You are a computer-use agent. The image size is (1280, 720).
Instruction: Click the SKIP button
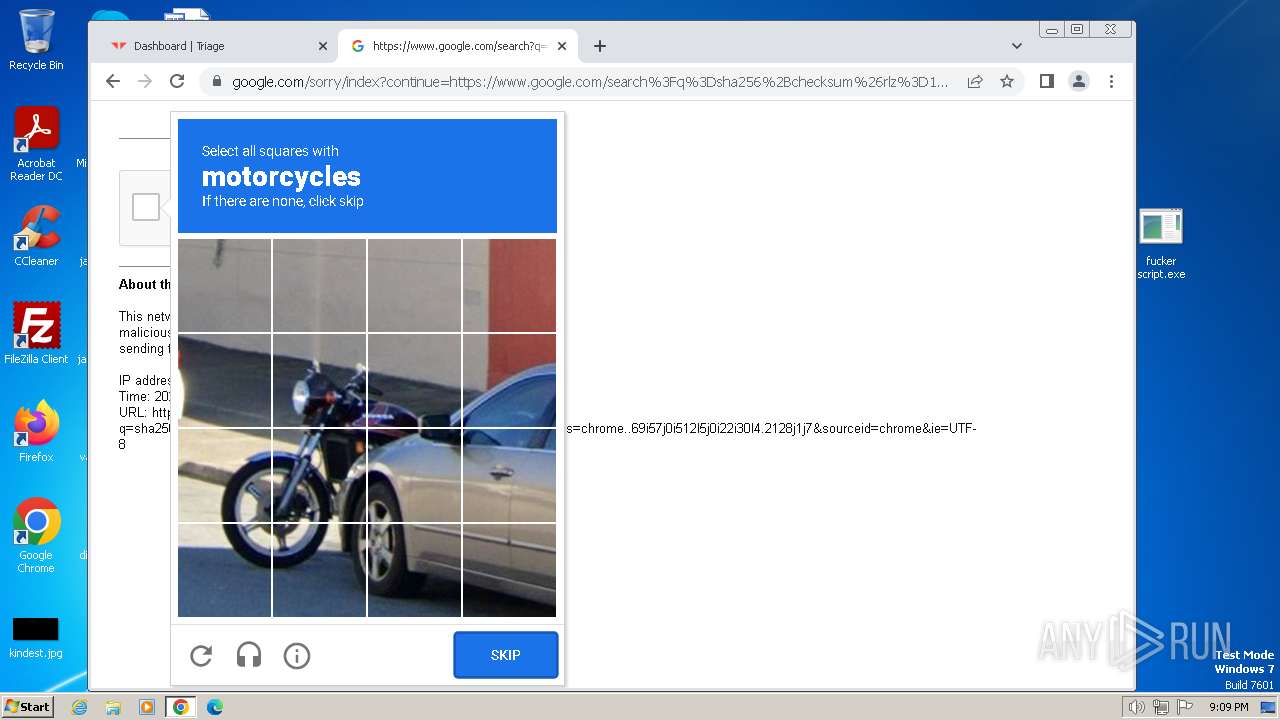coord(506,655)
